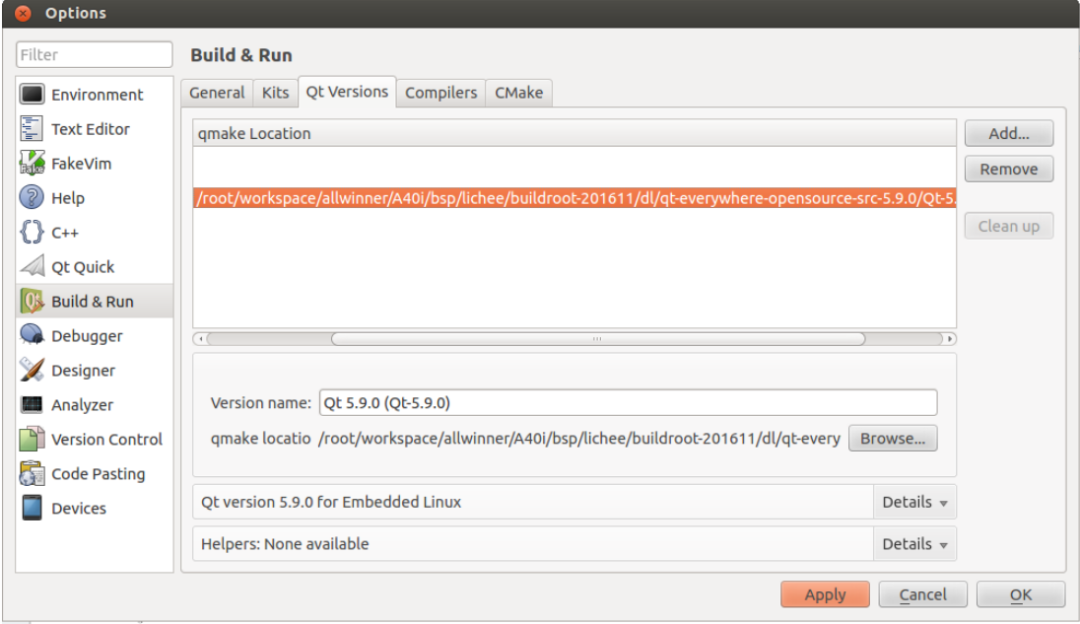1080x624 pixels.
Task: Open the C++ braces icon
Action: click(x=32, y=232)
